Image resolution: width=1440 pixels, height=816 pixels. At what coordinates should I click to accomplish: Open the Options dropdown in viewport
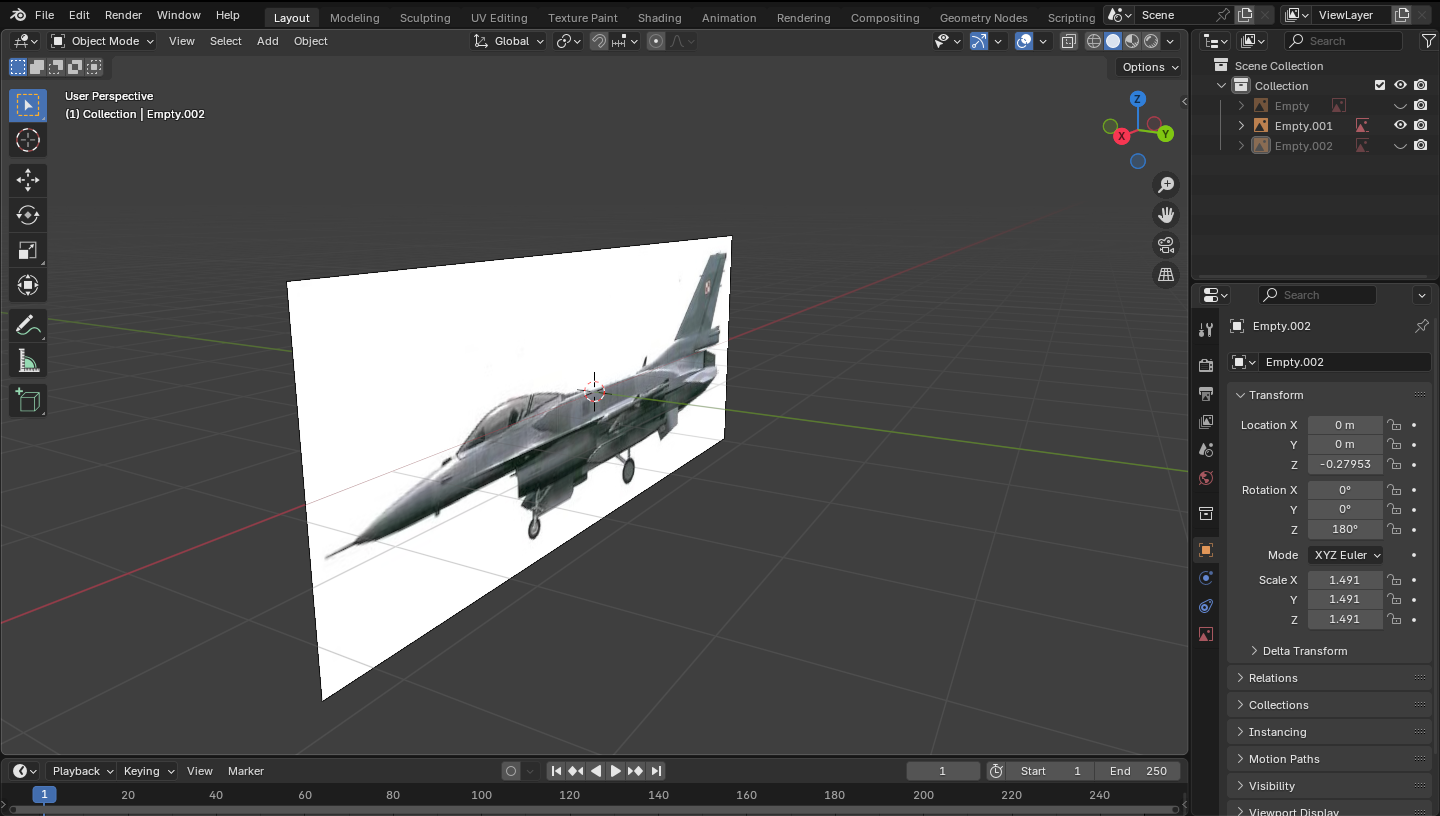coord(1150,67)
